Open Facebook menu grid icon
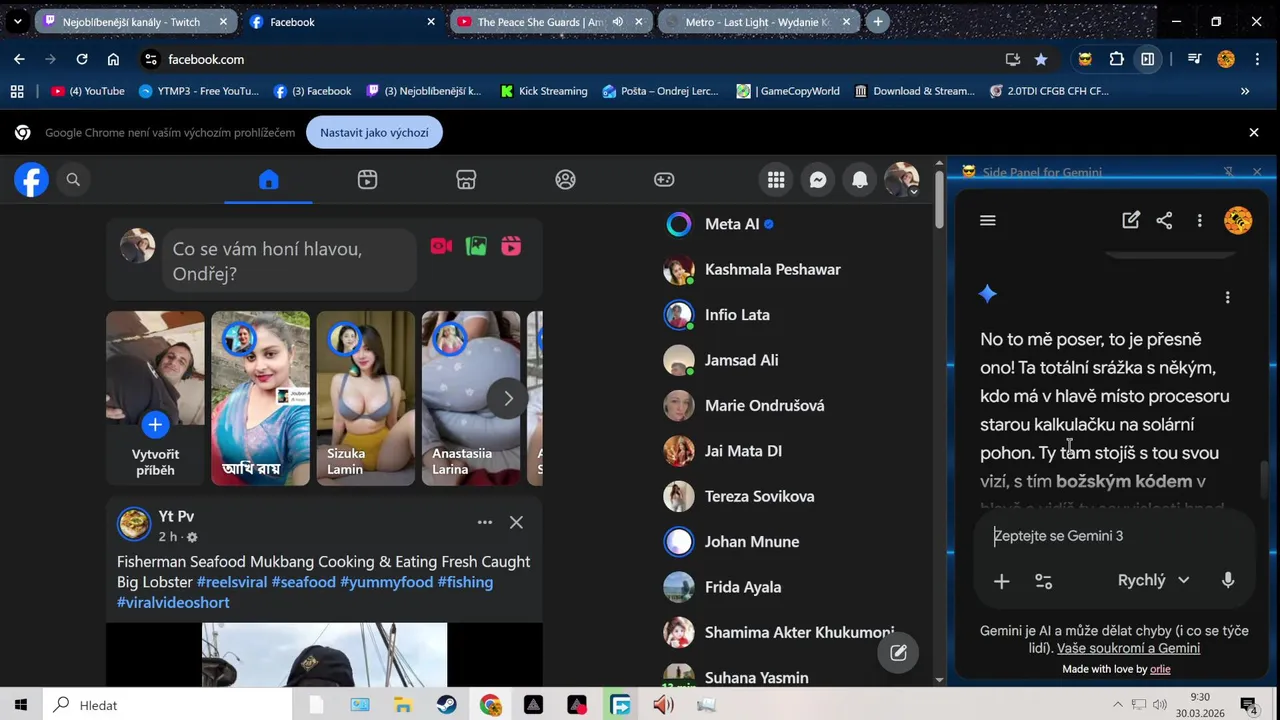Screen dimensions: 1280x720 tap(776, 180)
